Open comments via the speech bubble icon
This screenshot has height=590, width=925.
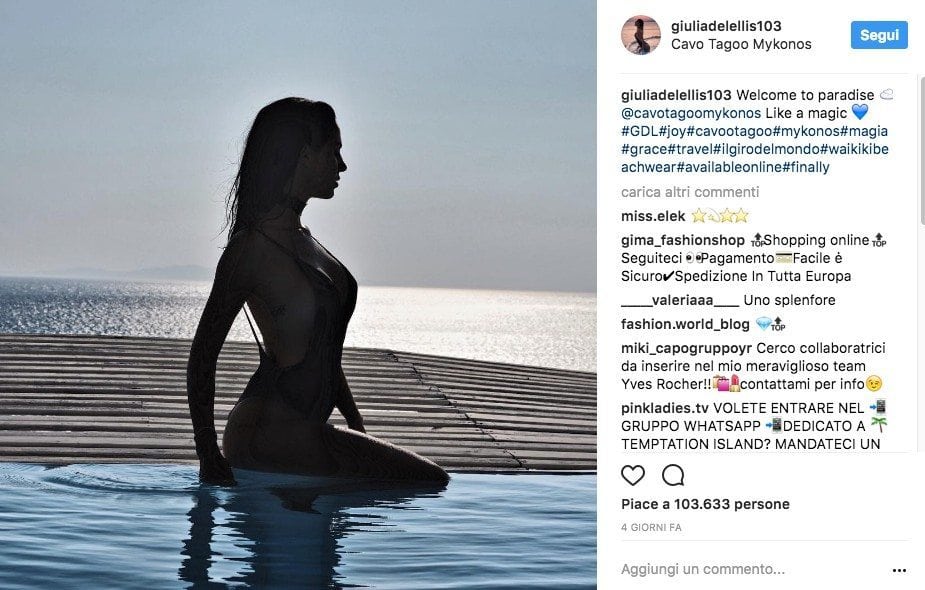[x=673, y=475]
